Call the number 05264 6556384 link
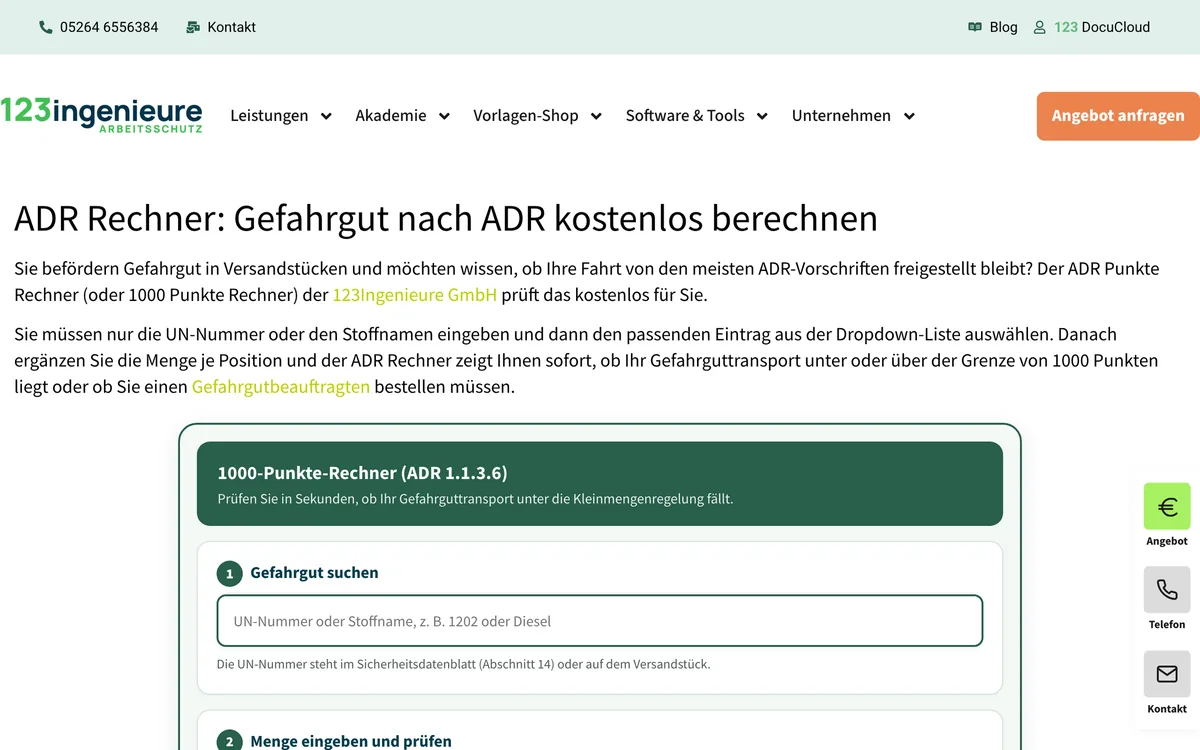The width and height of the screenshot is (1200, 750). pyautogui.click(x=109, y=27)
